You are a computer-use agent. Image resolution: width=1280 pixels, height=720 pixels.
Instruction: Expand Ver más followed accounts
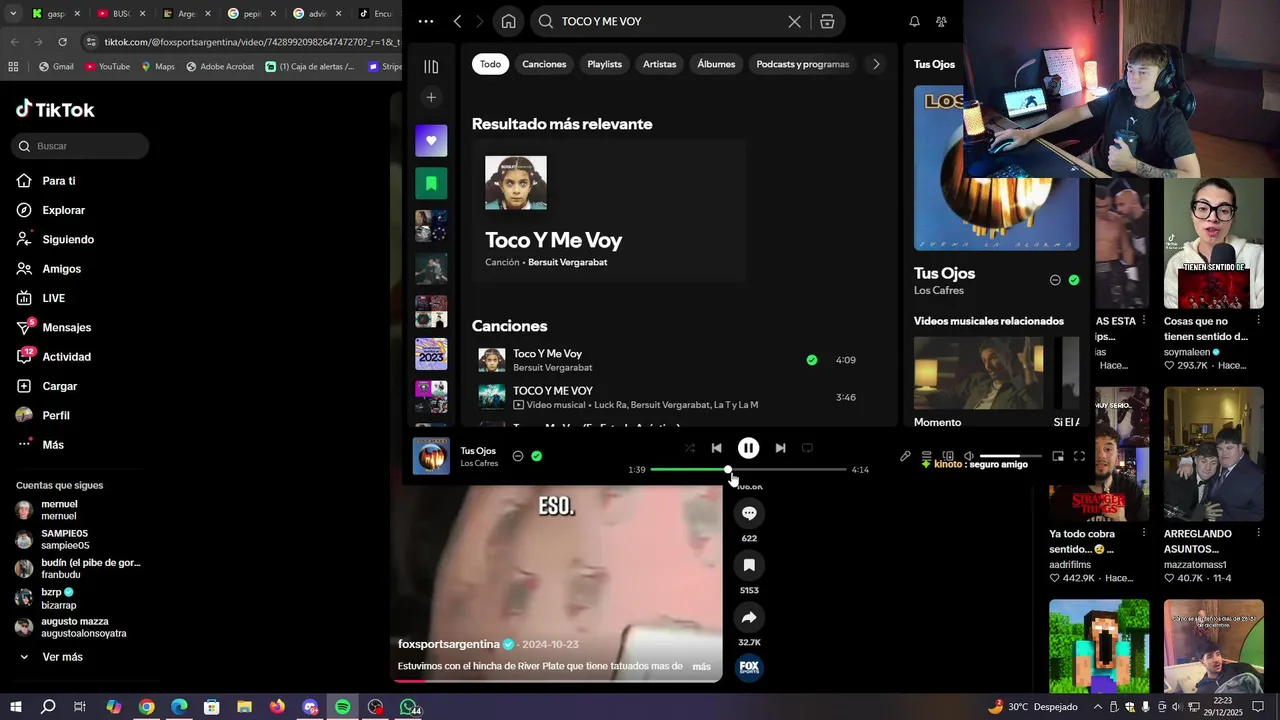pos(62,657)
